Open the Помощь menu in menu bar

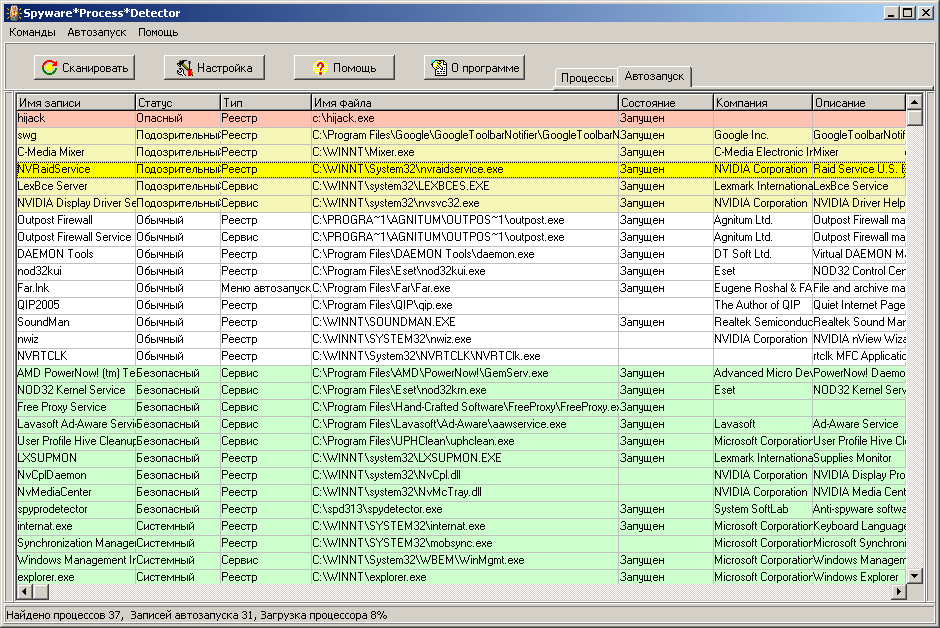[x=158, y=32]
